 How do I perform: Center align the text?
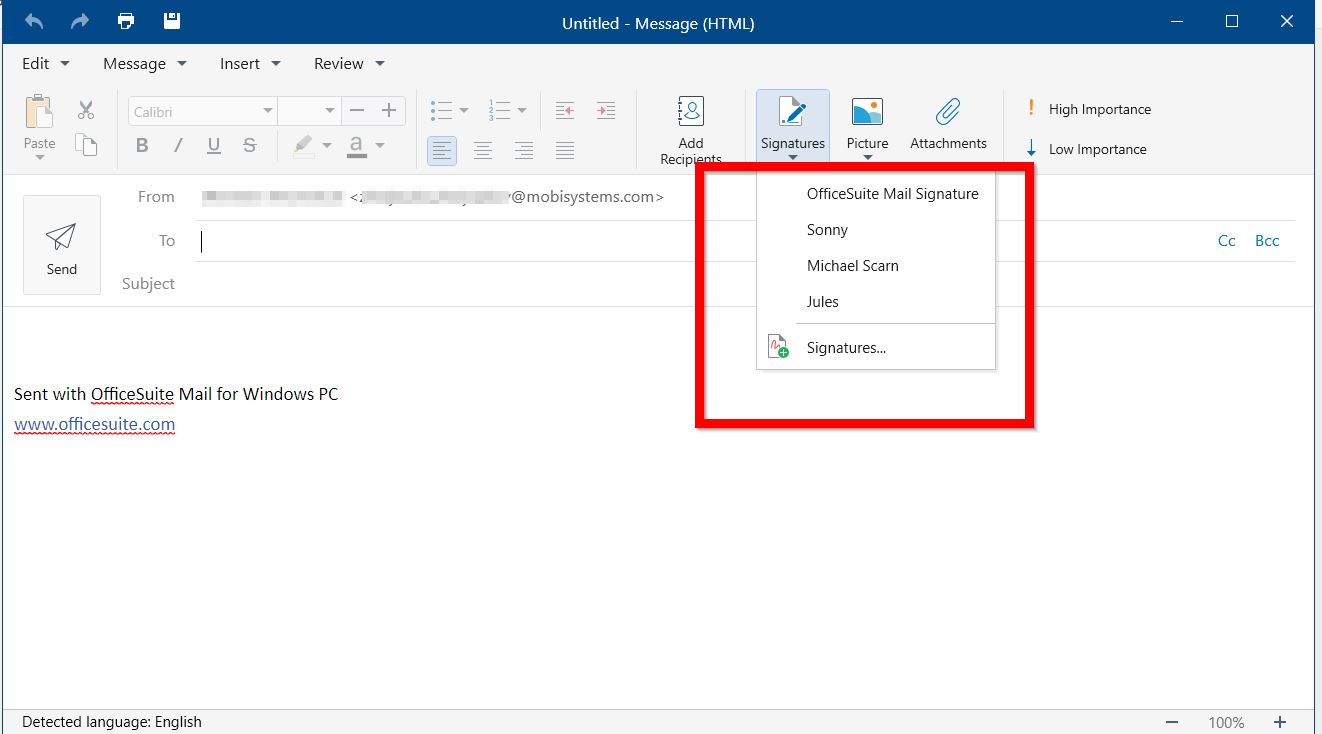tap(483, 151)
